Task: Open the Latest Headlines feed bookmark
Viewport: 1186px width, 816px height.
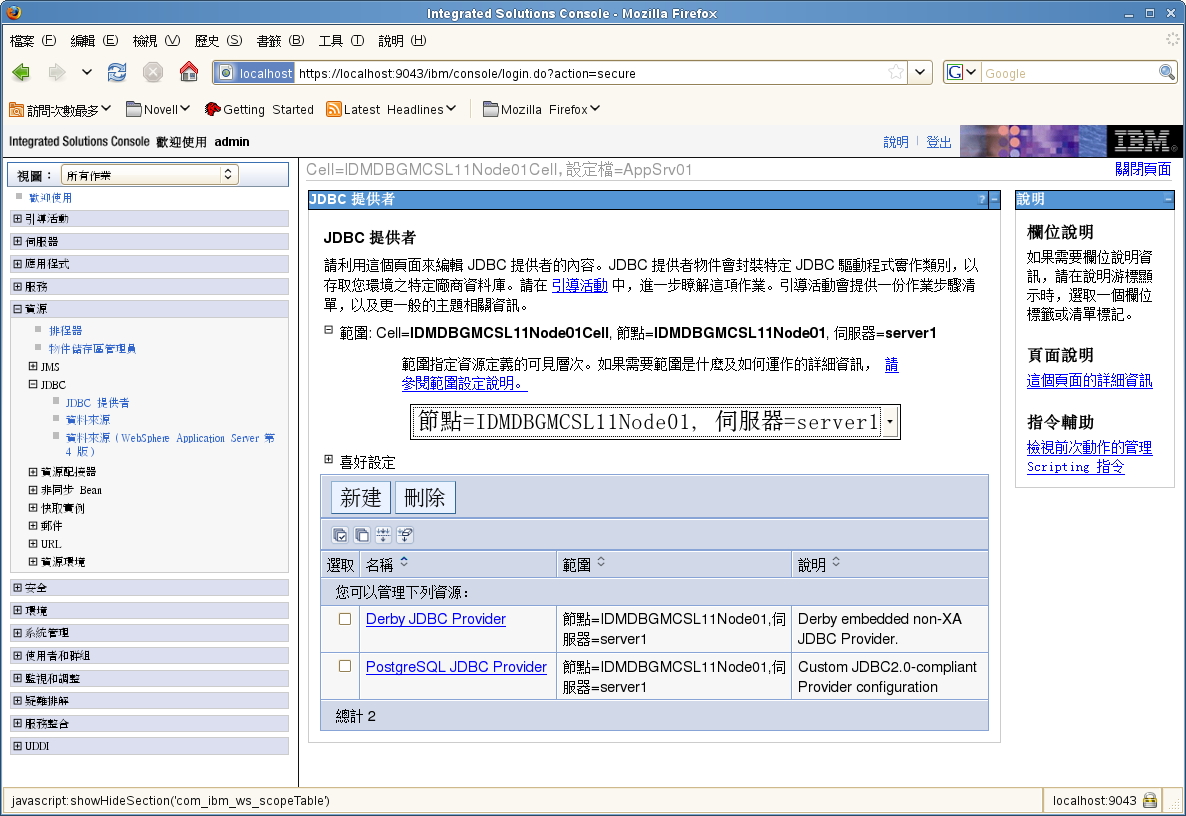Action: [391, 110]
